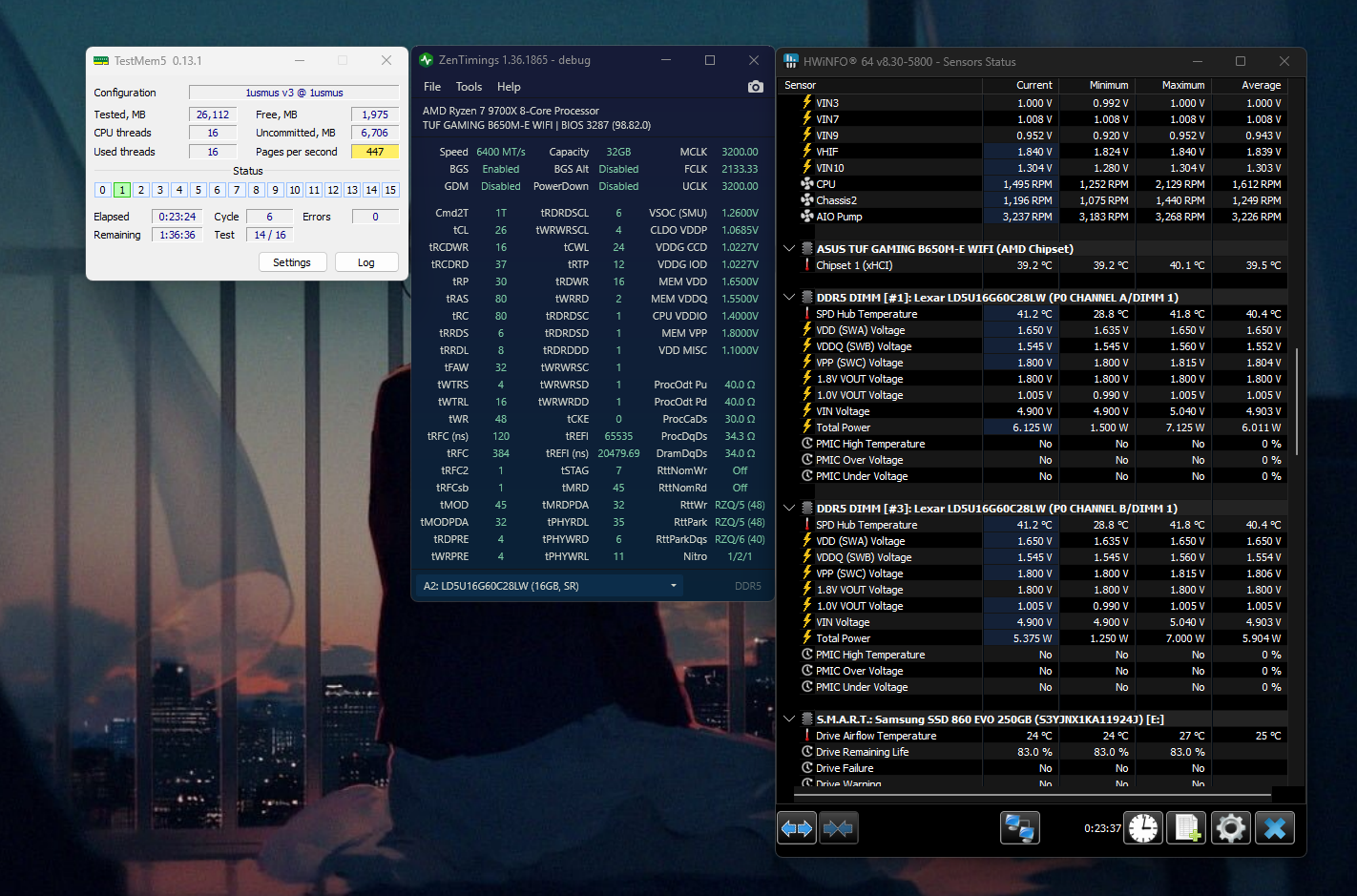This screenshot has height=896, width=1357.
Task: Click the TestMem5 title bar app icon
Action: pyautogui.click(x=101, y=61)
